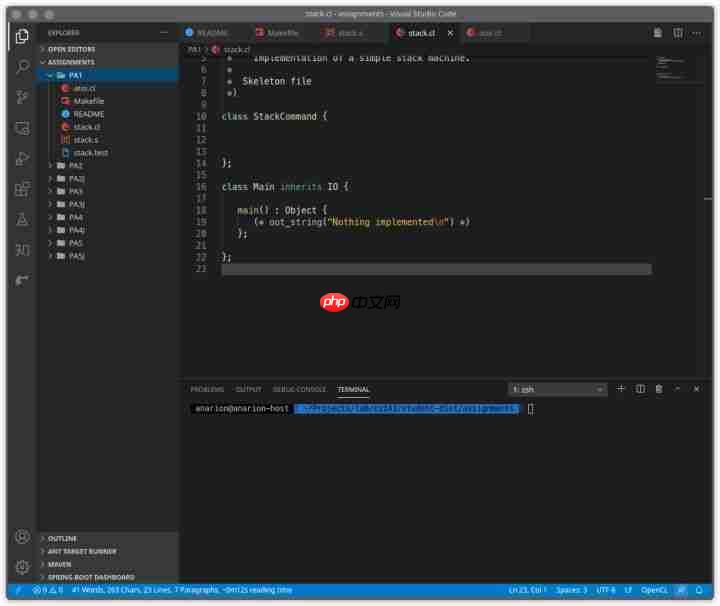Split the terminal panel

(x=640, y=389)
